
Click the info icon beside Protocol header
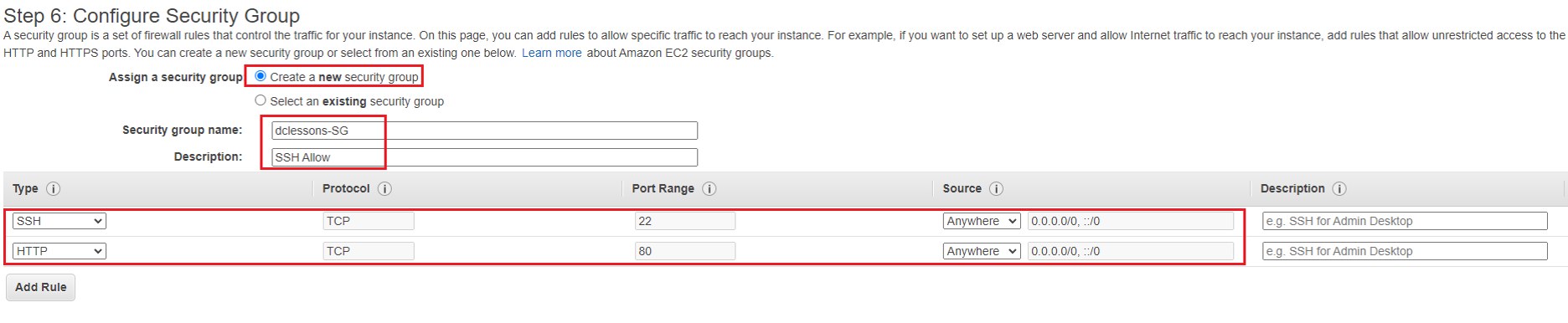[x=384, y=189]
